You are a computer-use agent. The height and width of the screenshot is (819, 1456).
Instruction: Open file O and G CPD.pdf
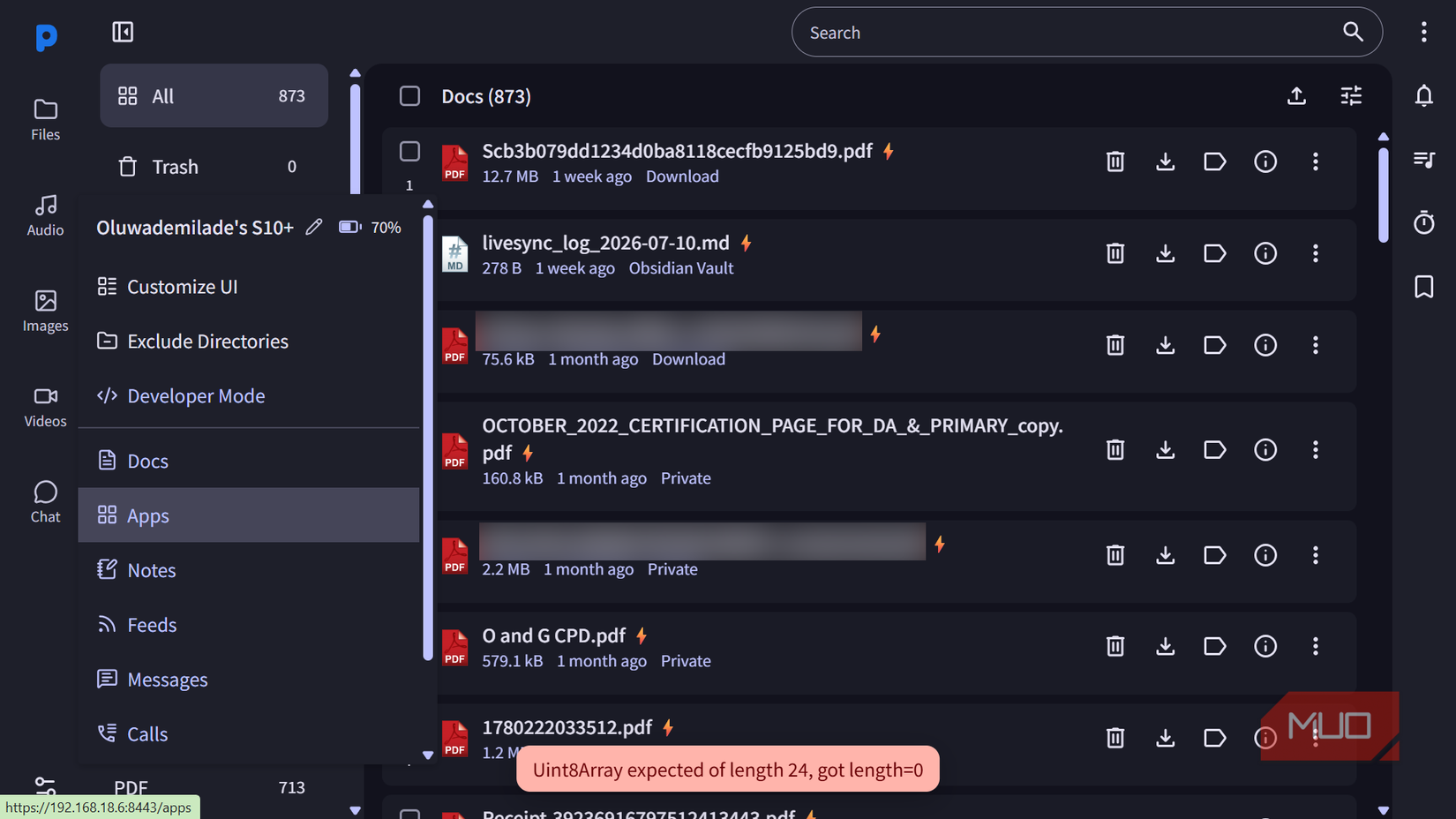553,635
